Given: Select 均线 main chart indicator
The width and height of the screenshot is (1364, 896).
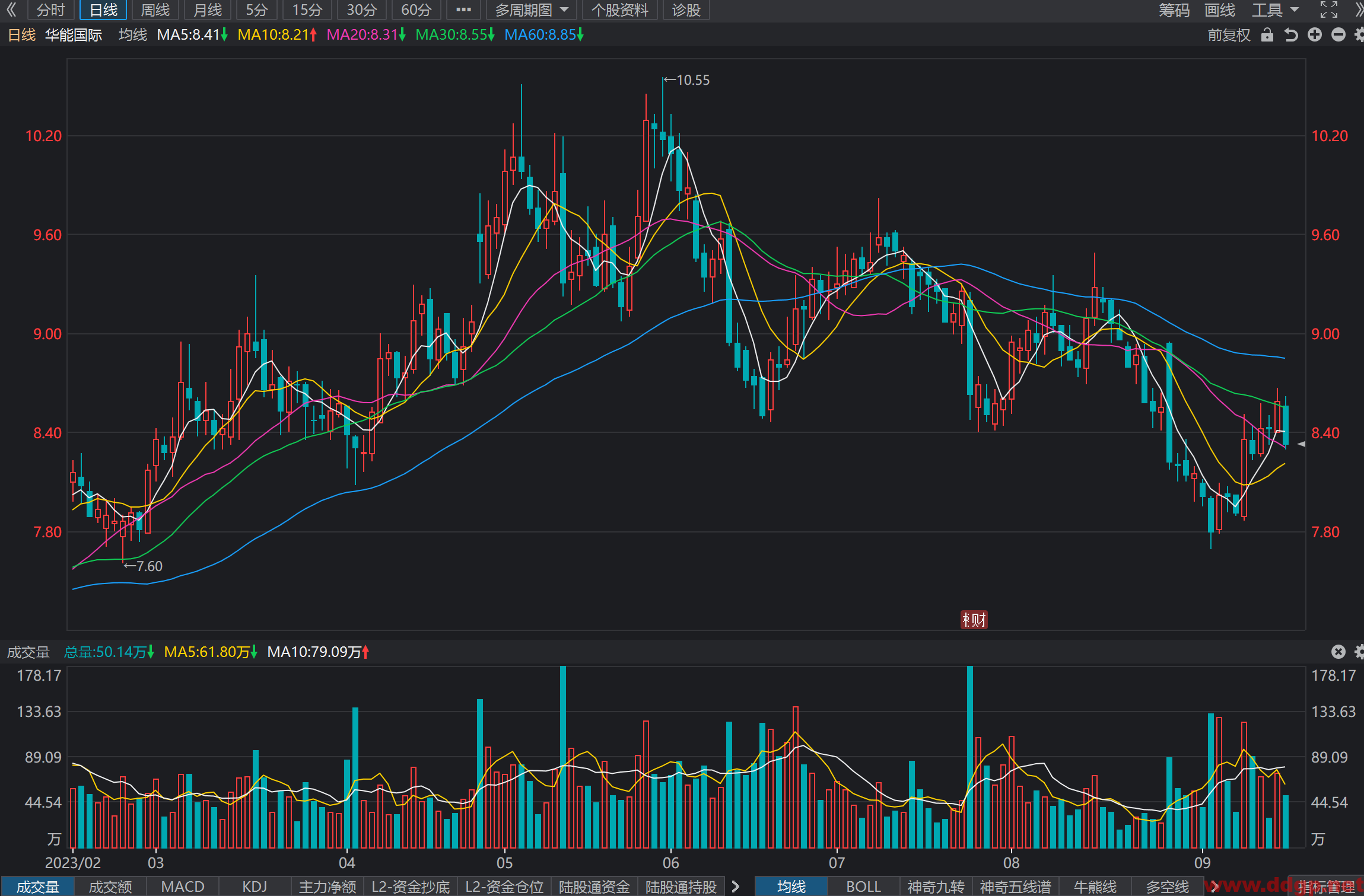Looking at the screenshot, I should [x=791, y=887].
